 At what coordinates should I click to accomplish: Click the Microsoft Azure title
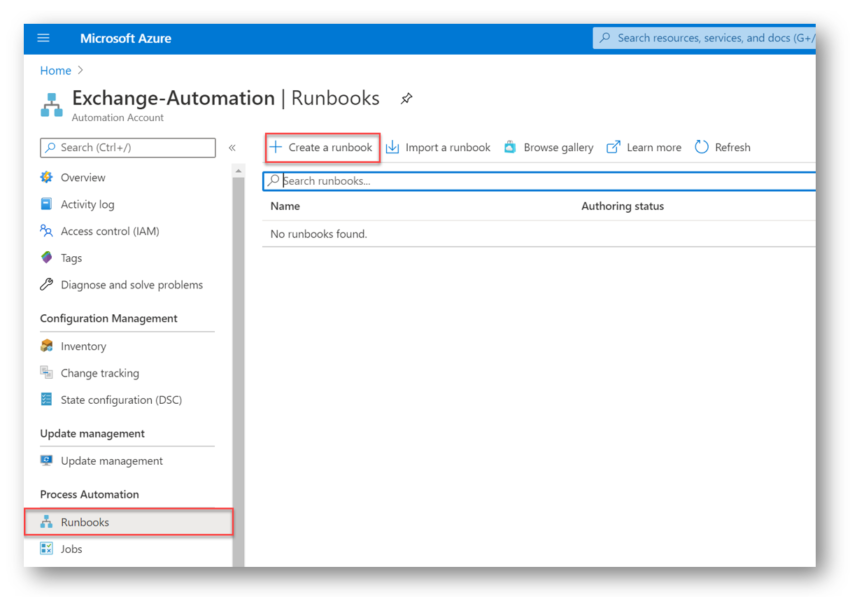(x=126, y=38)
